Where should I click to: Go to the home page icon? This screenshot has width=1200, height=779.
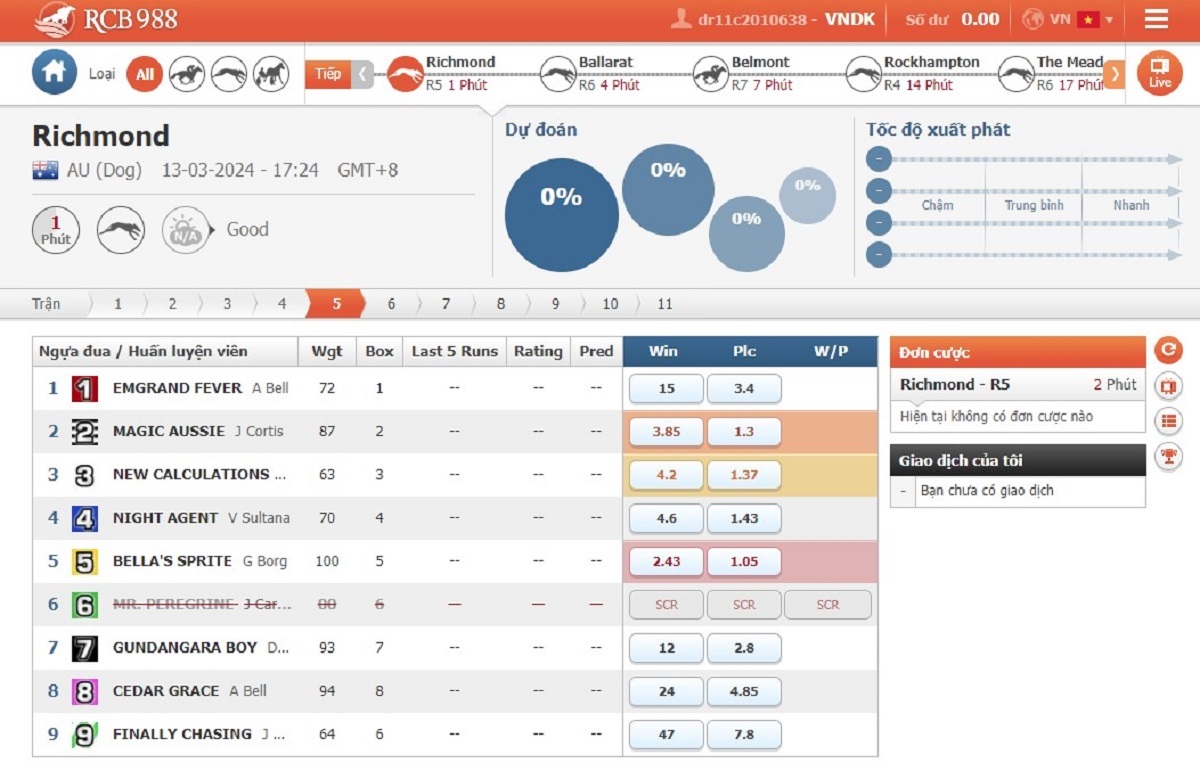(x=54, y=72)
